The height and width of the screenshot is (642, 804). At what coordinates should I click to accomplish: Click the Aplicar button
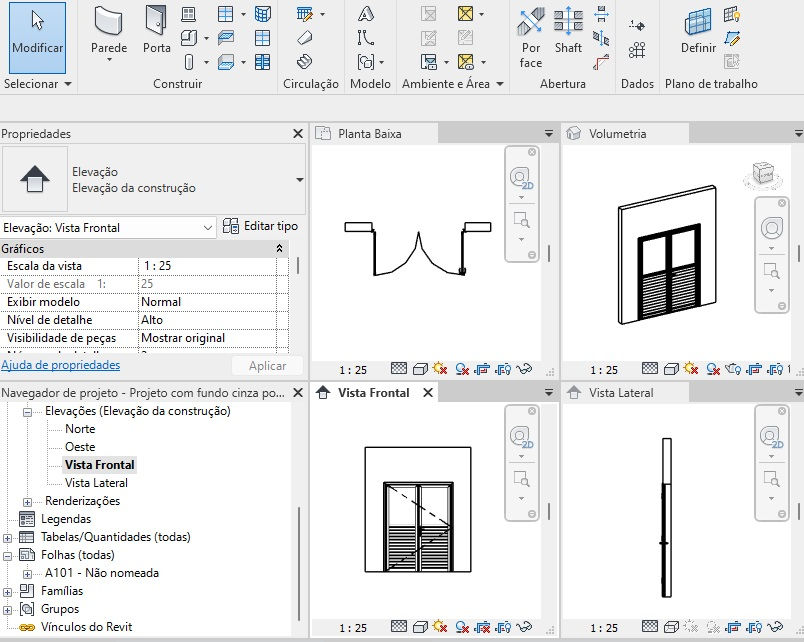[x=267, y=366]
